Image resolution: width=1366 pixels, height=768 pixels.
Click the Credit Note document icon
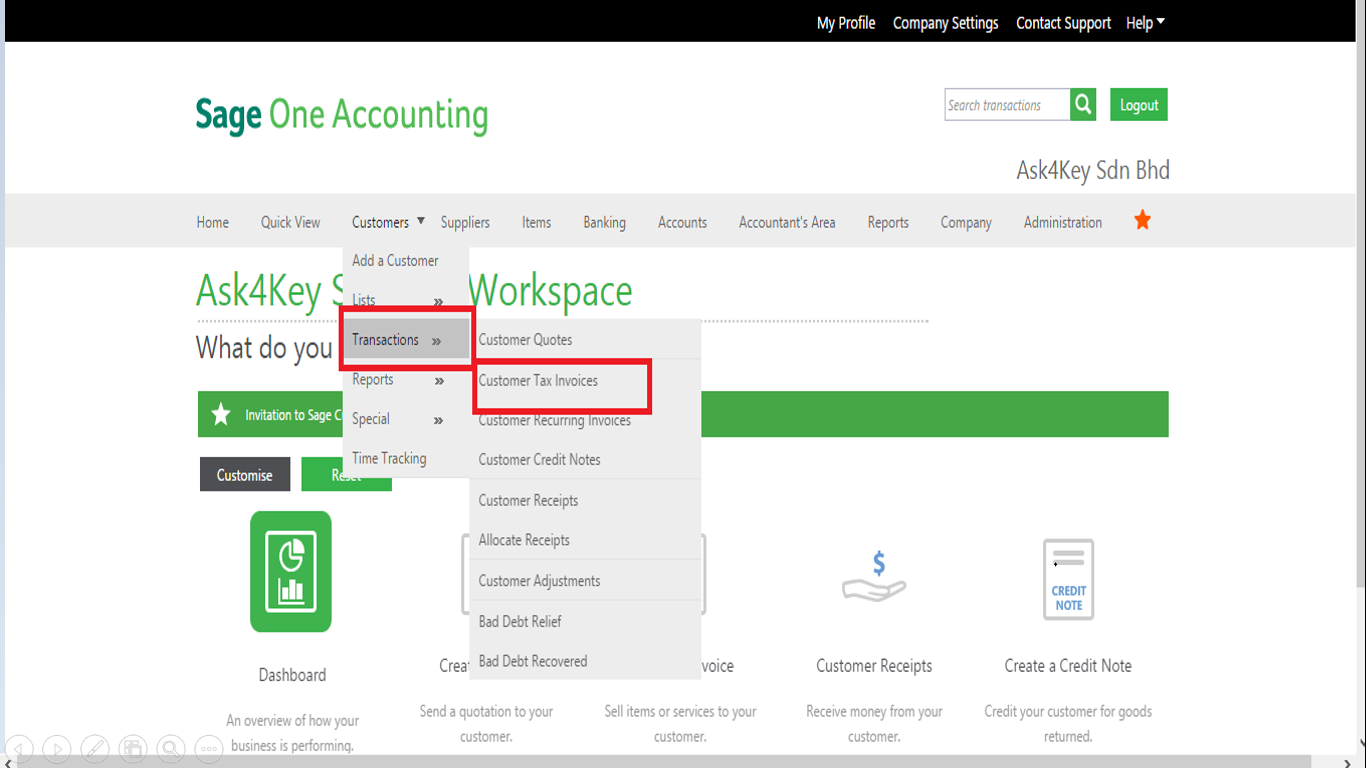pos(1068,579)
